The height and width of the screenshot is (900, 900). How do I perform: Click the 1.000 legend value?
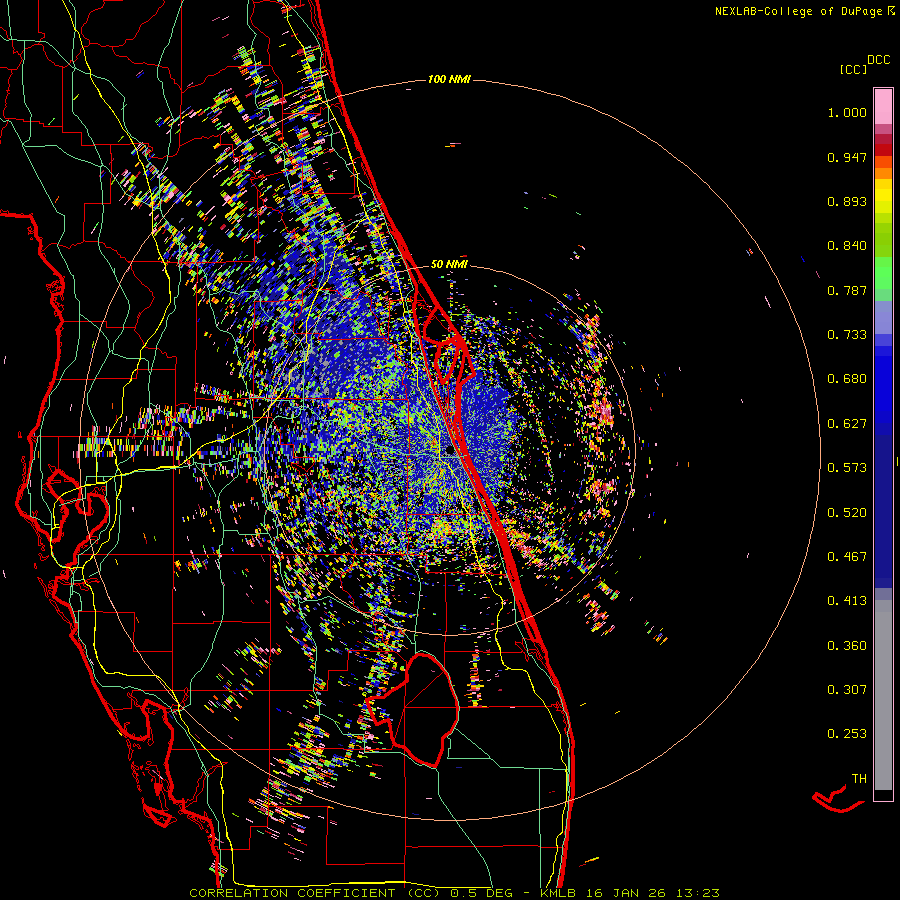click(x=847, y=112)
